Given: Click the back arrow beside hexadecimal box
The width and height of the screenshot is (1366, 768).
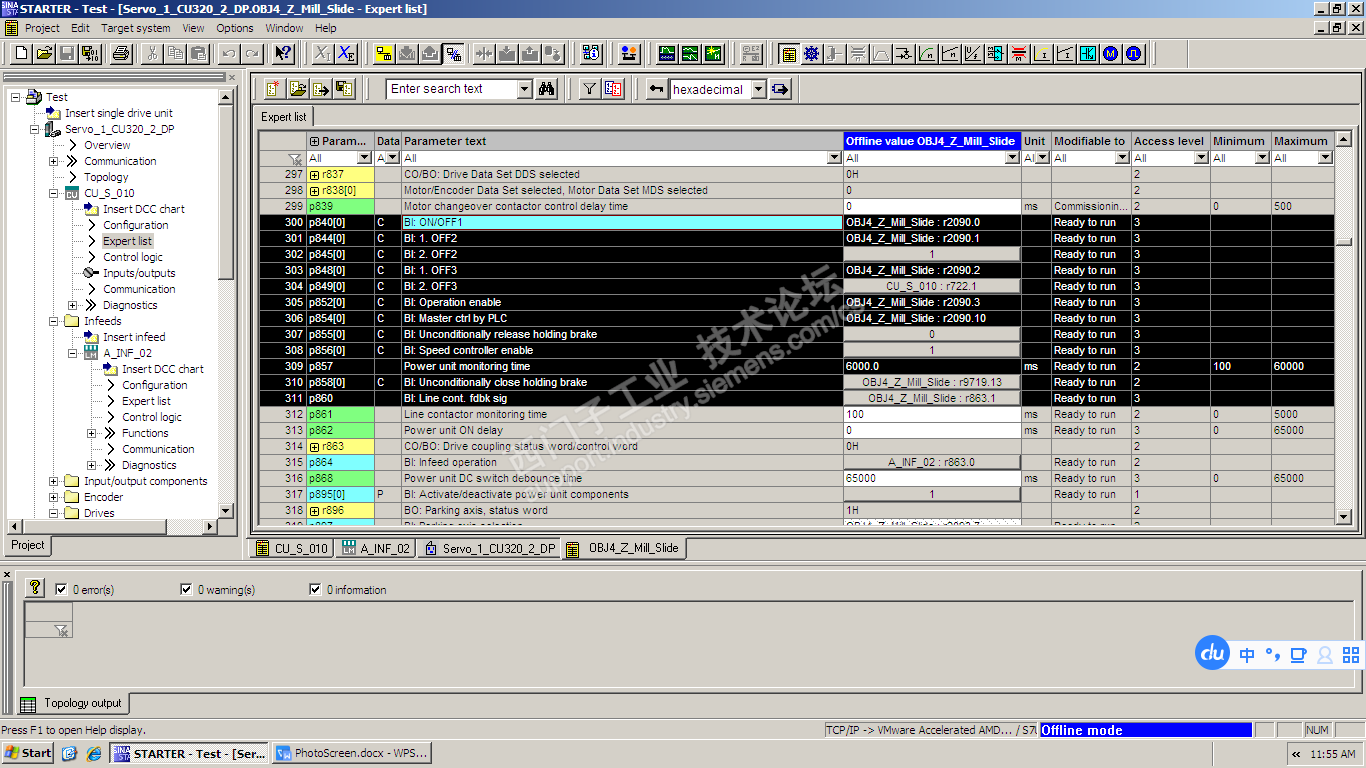Looking at the screenshot, I should click(x=657, y=89).
